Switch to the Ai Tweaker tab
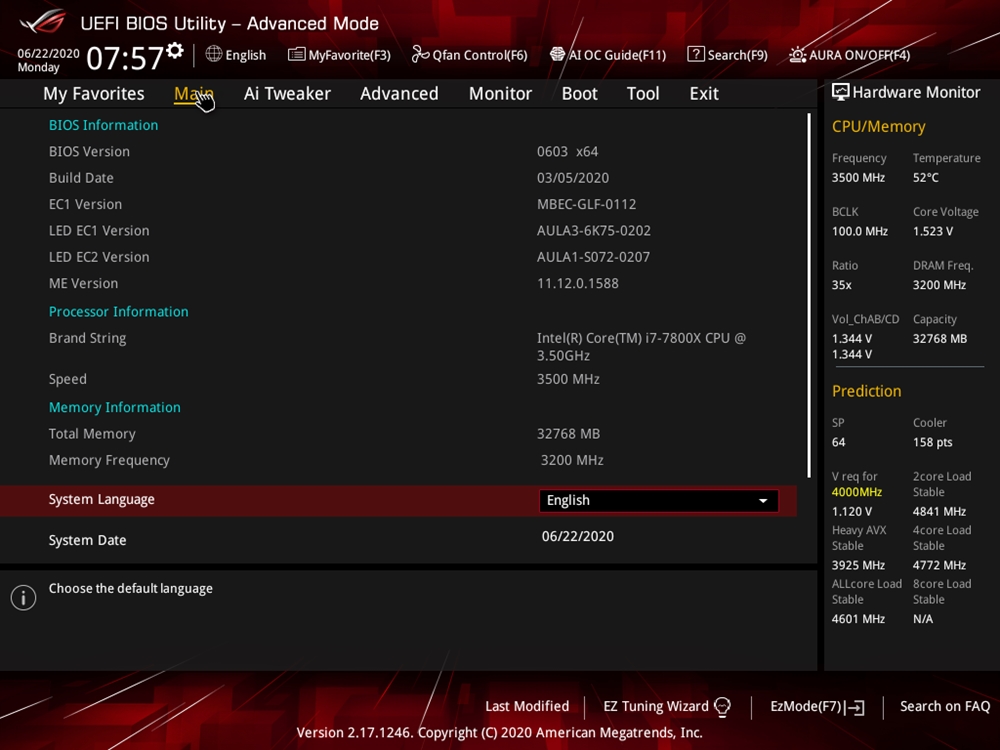This screenshot has width=1000, height=750. pos(287,93)
